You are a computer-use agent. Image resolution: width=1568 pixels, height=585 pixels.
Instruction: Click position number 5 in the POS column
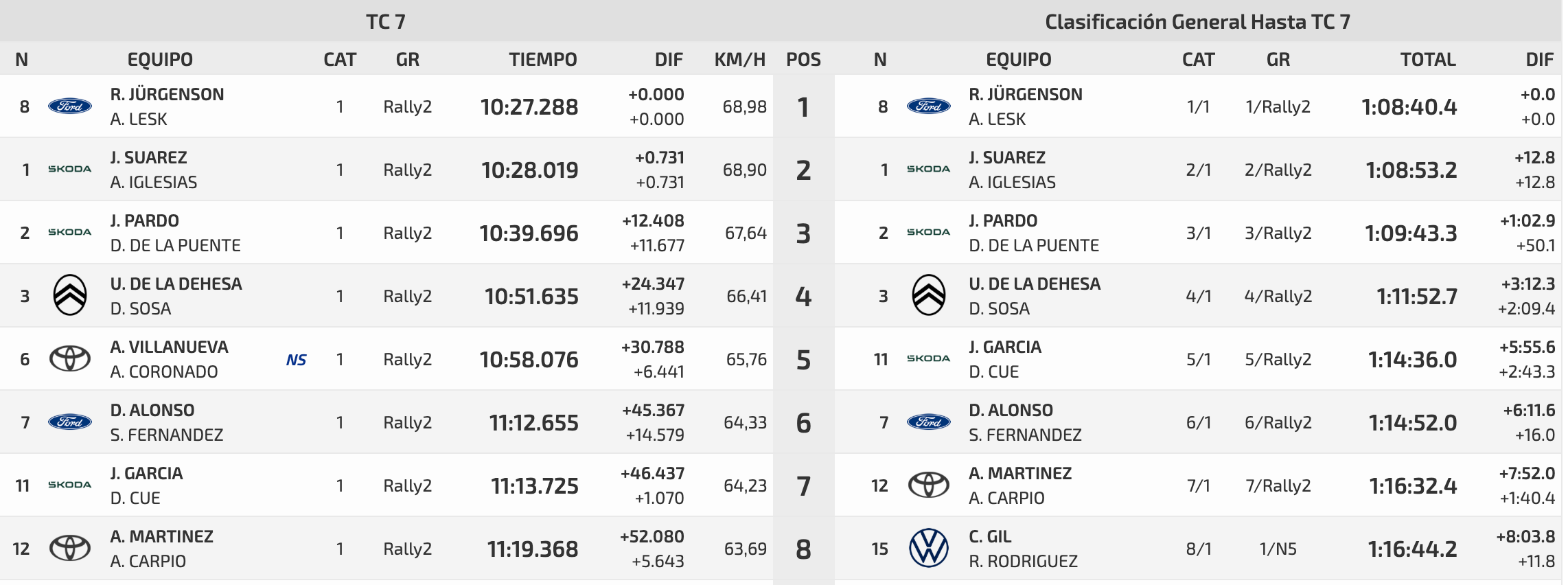pyautogui.click(x=803, y=360)
